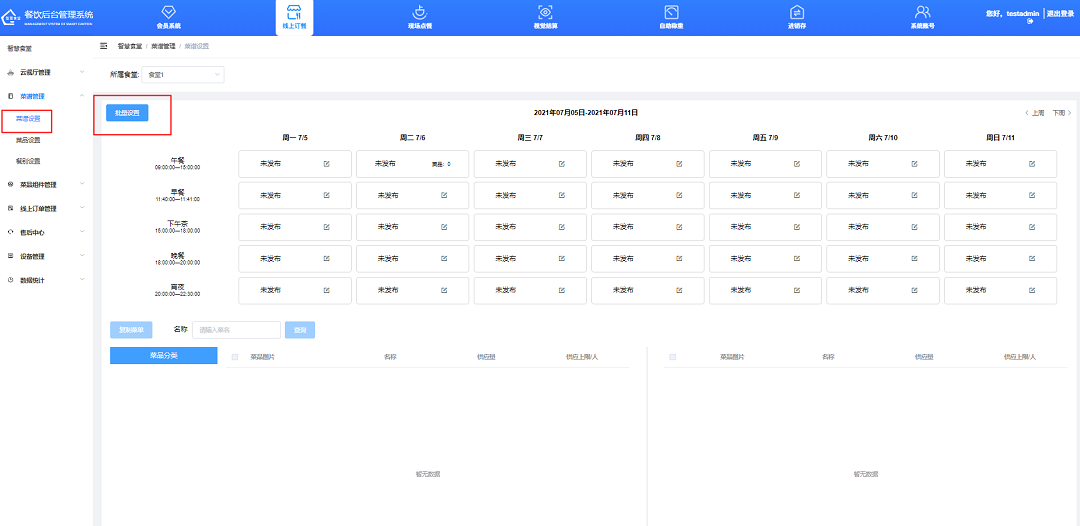Open the 进销存 inventory icon

coord(797,12)
